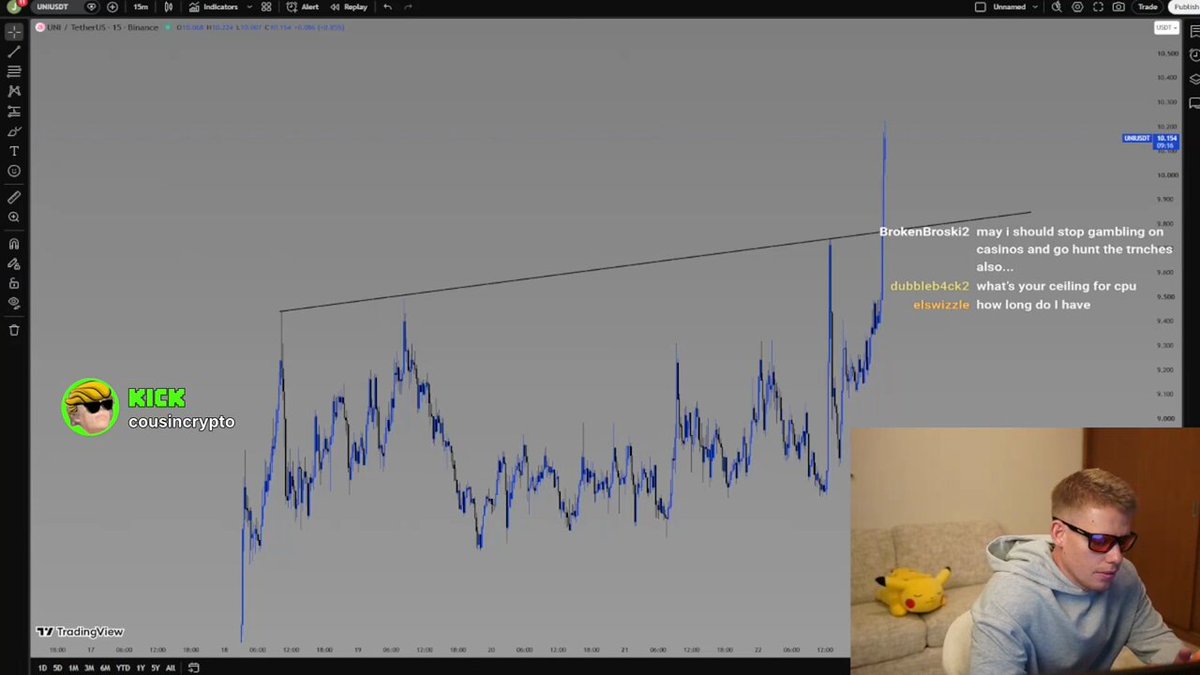Open chart settings hexagon icon
The height and width of the screenshot is (675, 1200).
click(1077, 7)
